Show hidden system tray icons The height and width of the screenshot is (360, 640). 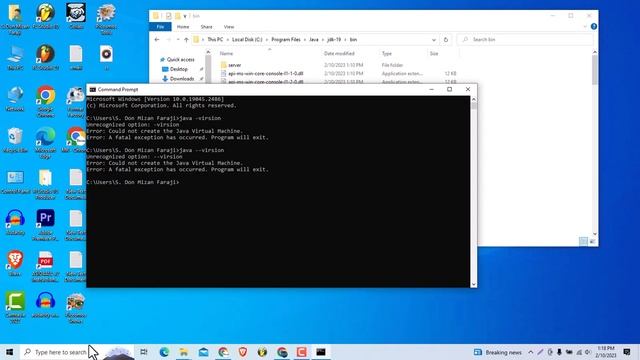pos(531,352)
